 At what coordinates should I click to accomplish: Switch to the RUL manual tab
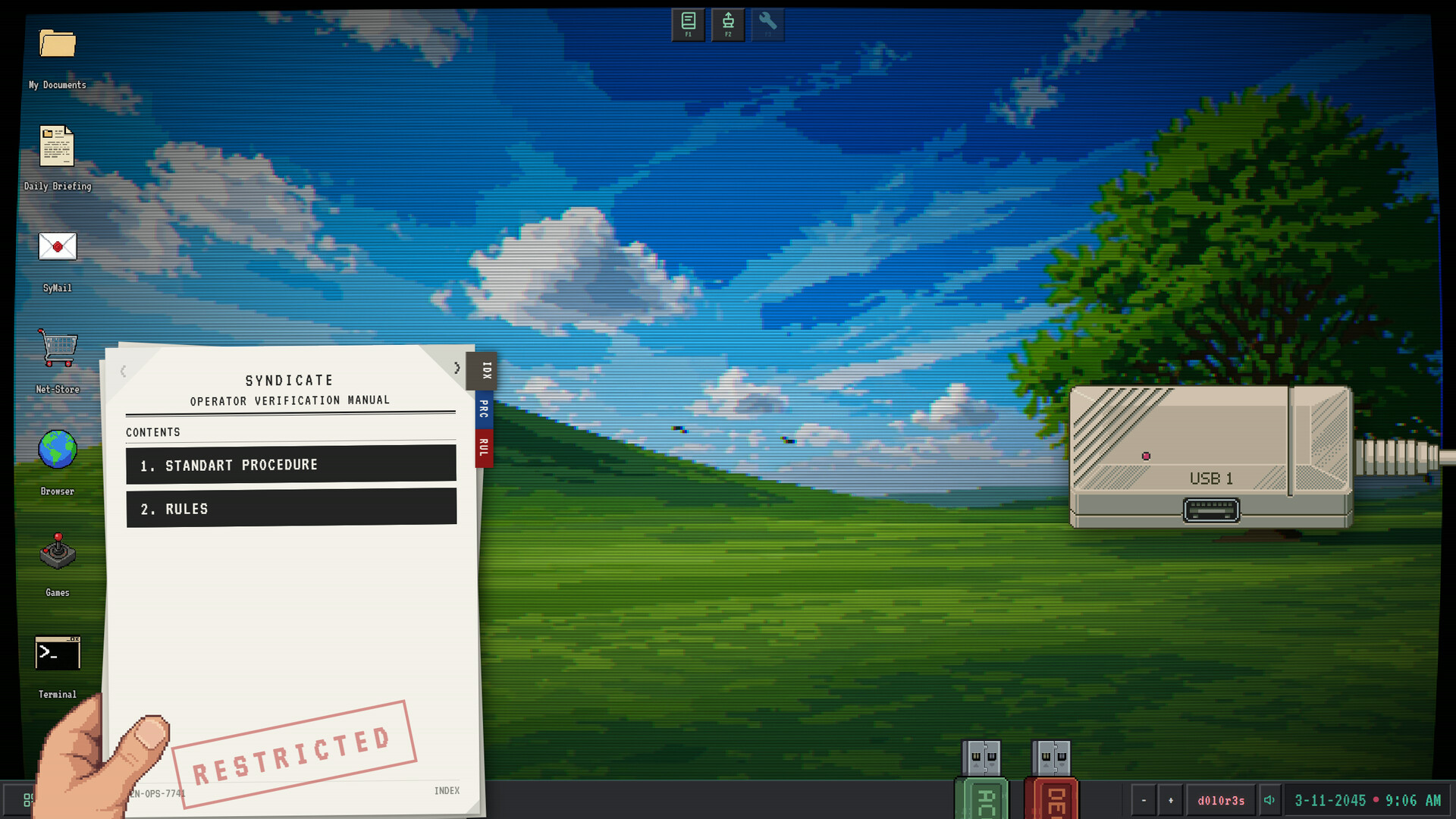pyautogui.click(x=484, y=448)
